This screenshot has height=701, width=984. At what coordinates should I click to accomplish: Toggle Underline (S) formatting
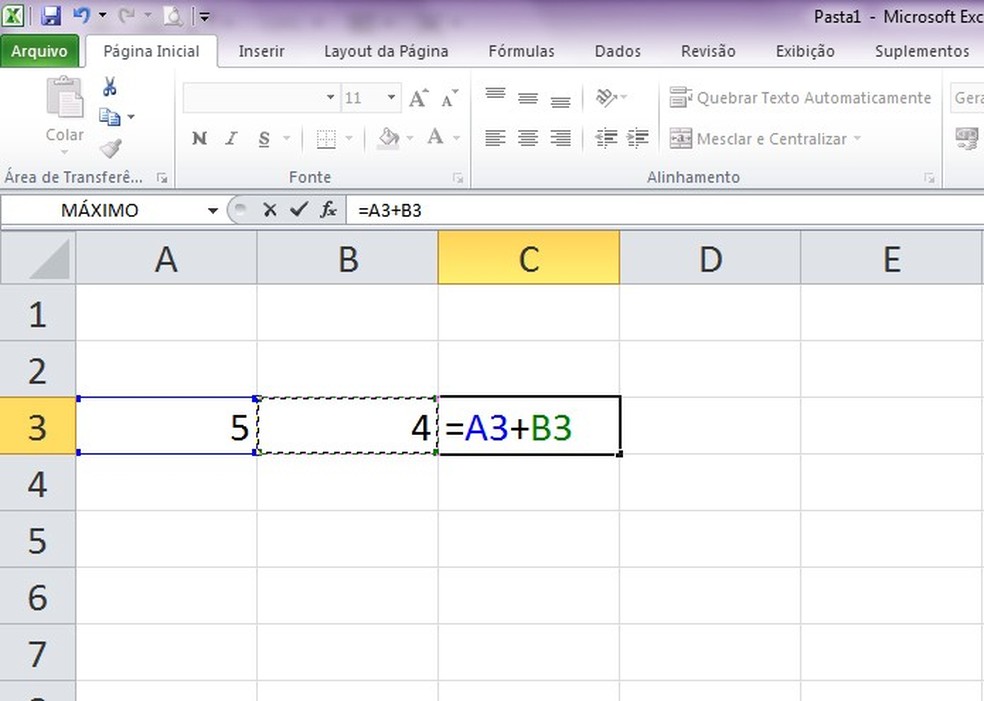coord(264,138)
